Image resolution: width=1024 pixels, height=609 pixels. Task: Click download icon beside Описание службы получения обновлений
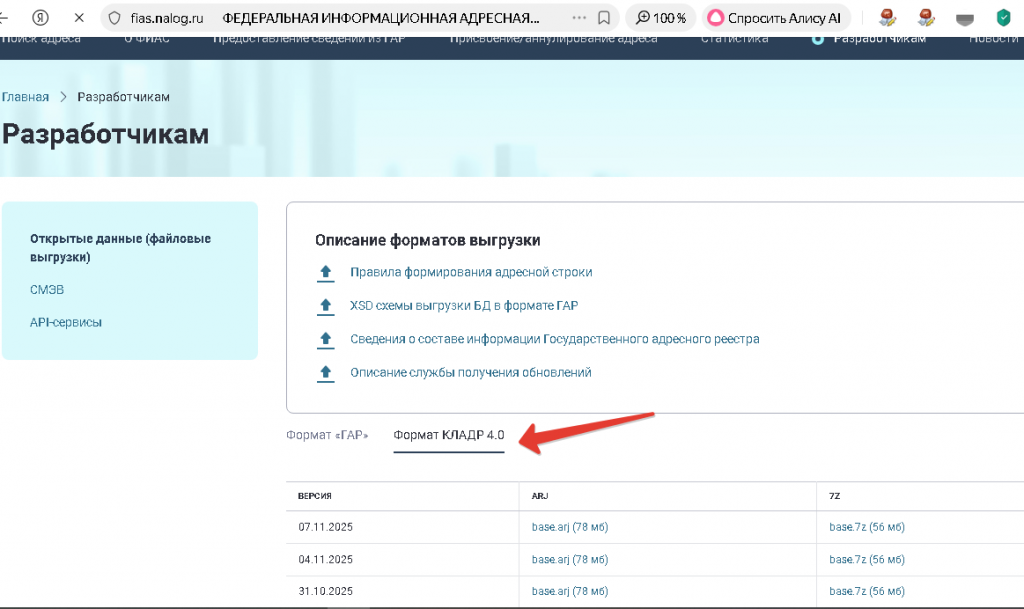click(325, 373)
